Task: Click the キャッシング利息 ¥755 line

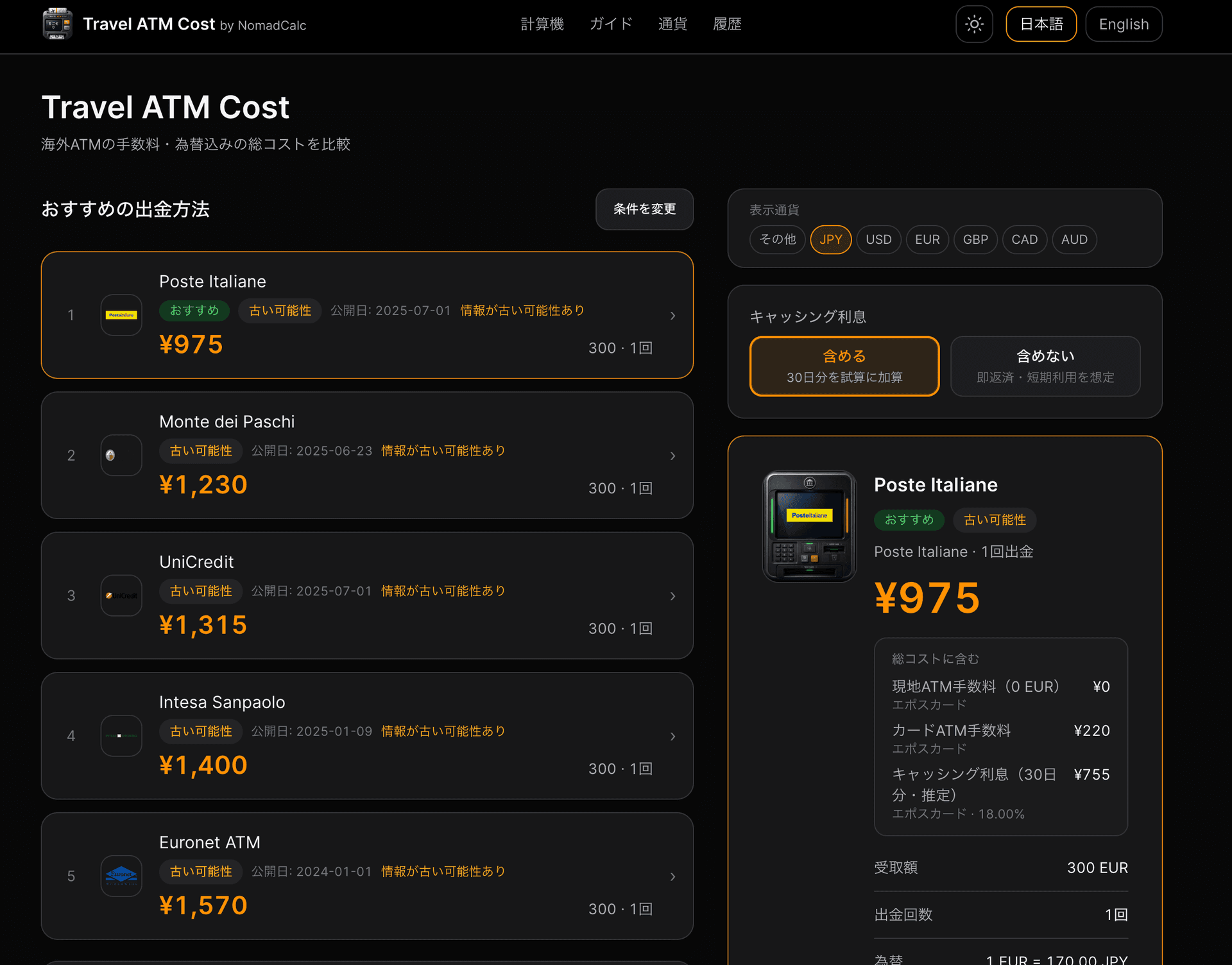Action: click(1001, 793)
